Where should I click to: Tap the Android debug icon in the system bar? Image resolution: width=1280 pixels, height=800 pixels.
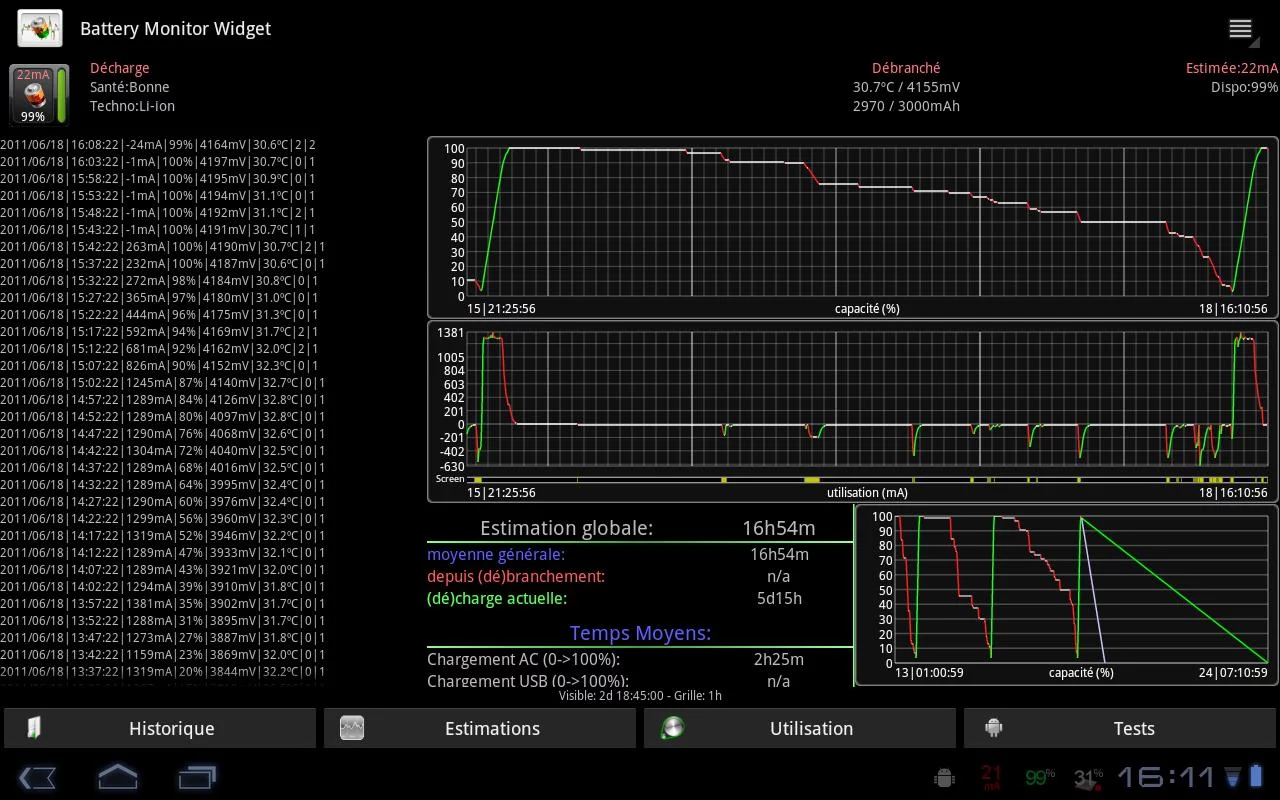click(x=943, y=777)
